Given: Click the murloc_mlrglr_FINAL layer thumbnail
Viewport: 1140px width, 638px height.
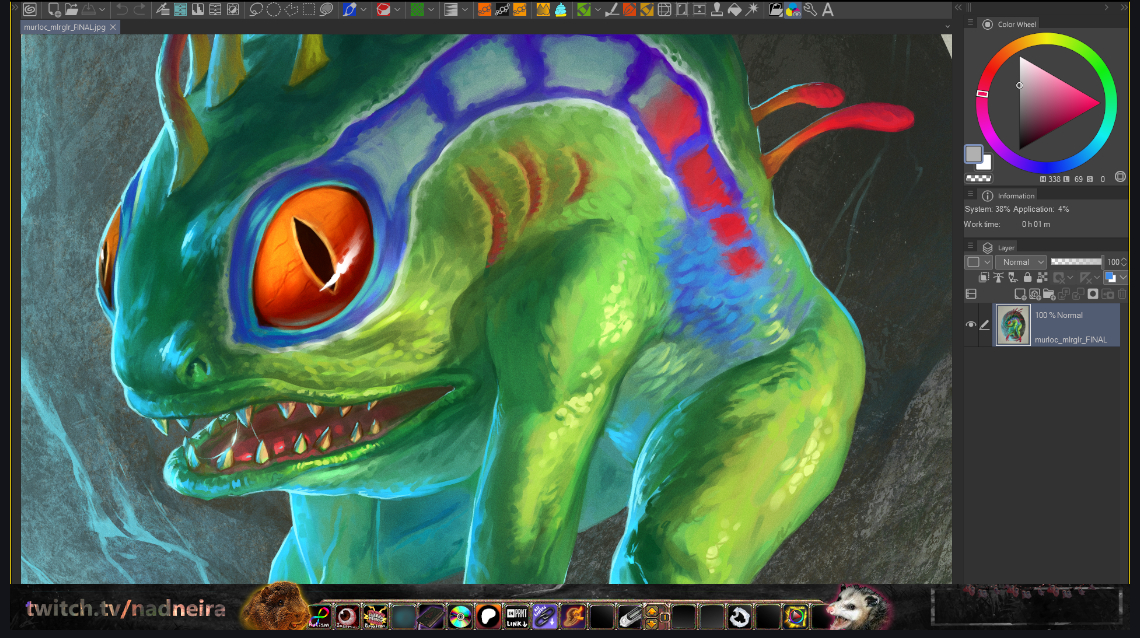Looking at the screenshot, I should [1013, 325].
